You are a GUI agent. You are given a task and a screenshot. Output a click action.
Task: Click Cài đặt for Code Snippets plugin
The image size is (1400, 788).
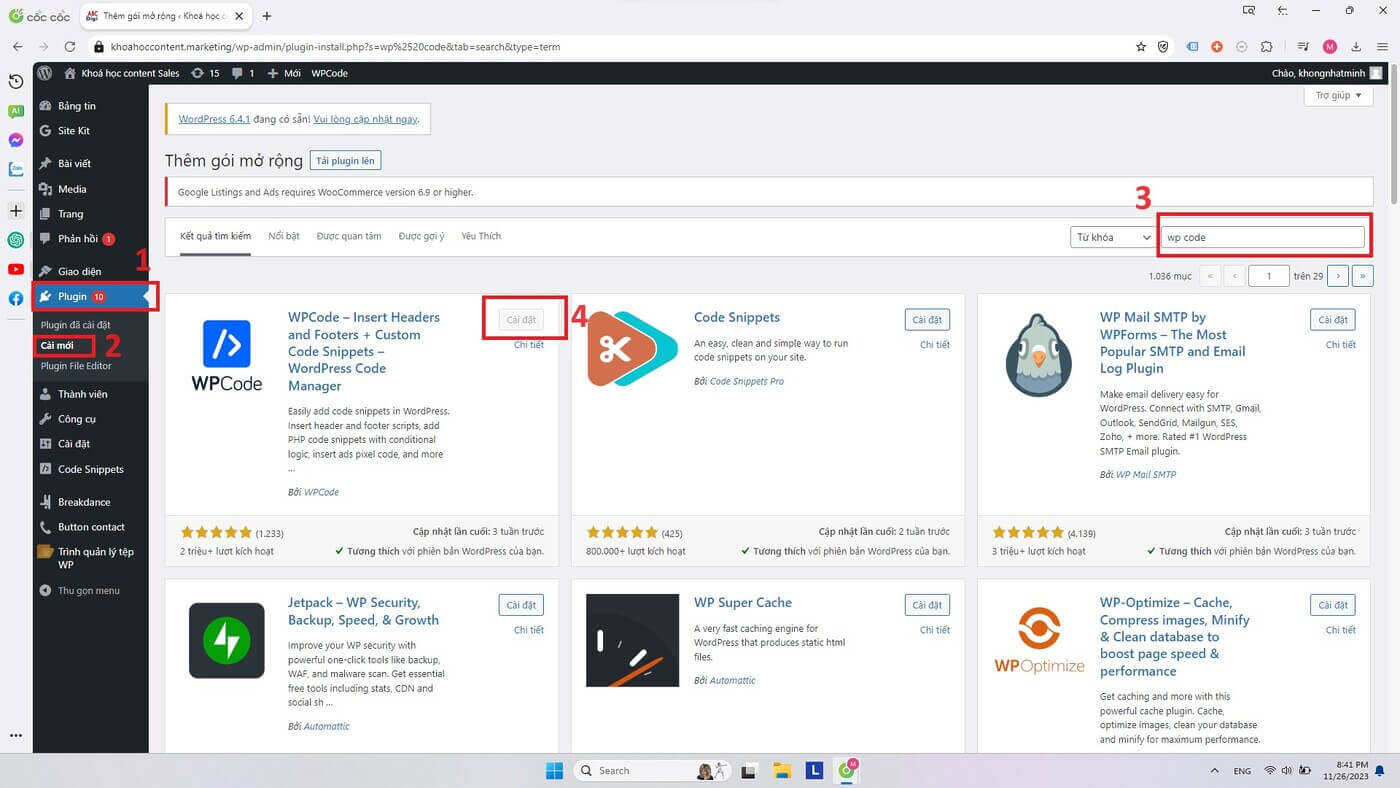click(927, 320)
